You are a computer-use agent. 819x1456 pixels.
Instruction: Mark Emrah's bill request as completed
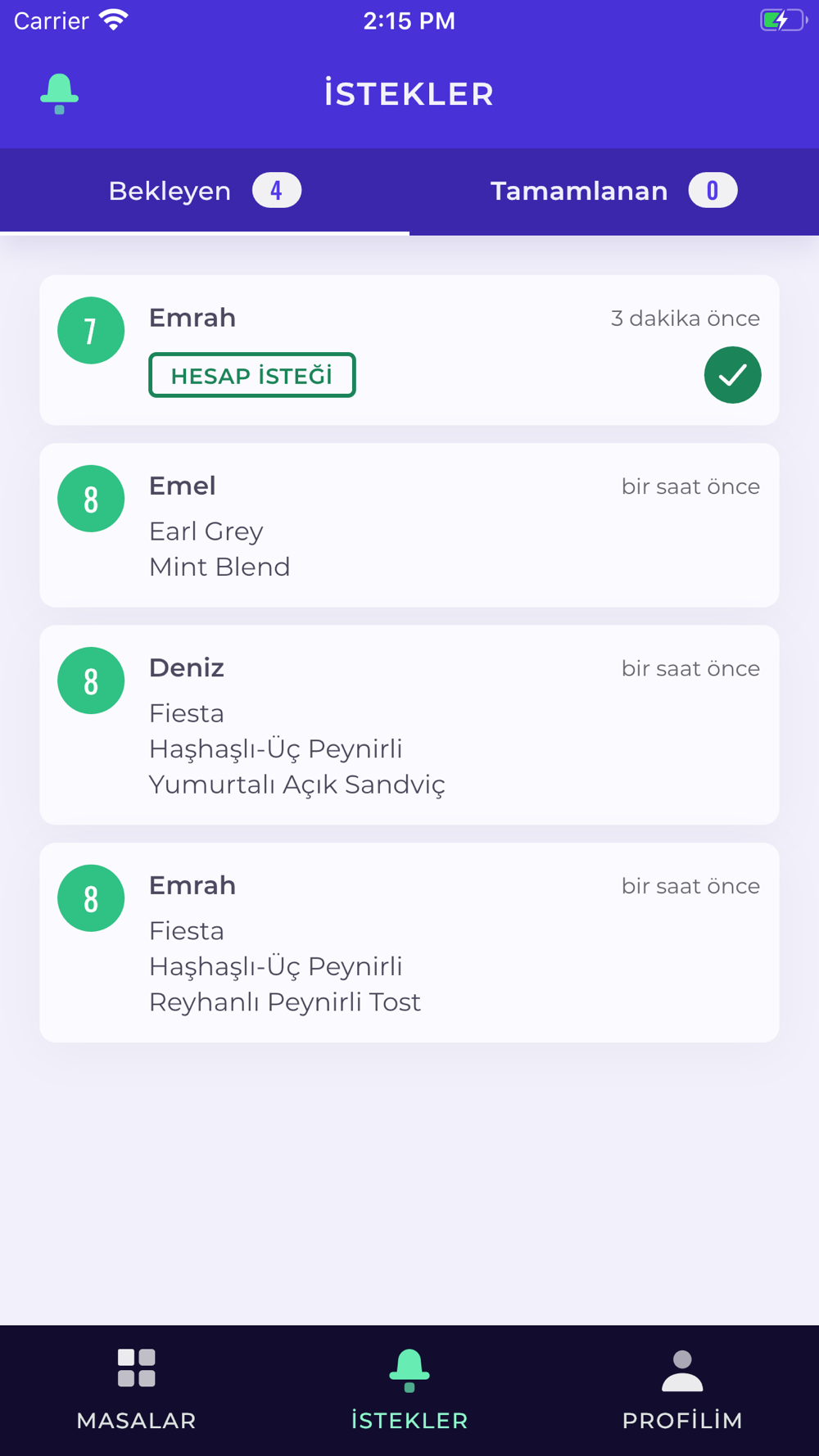pyautogui.click(x=732, y=375)
